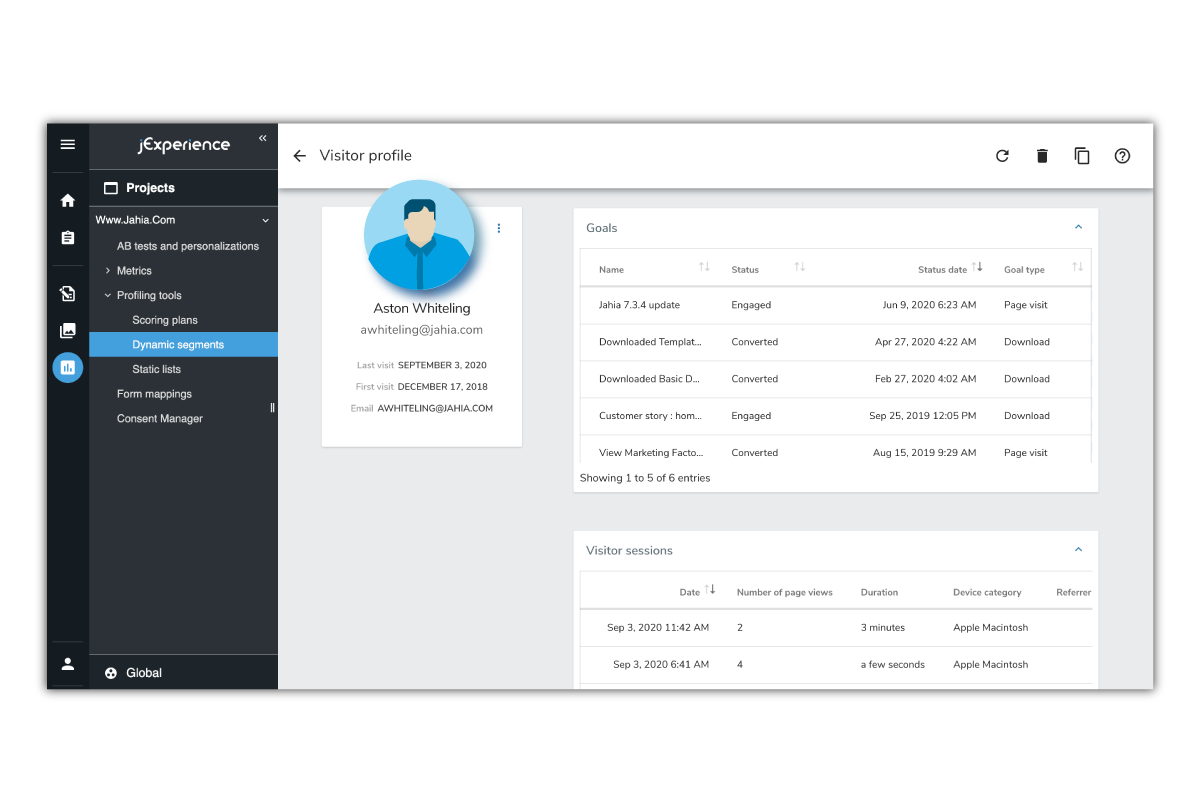
Task: Click the Aston Whiteling avatar
Action: (420, 235)
